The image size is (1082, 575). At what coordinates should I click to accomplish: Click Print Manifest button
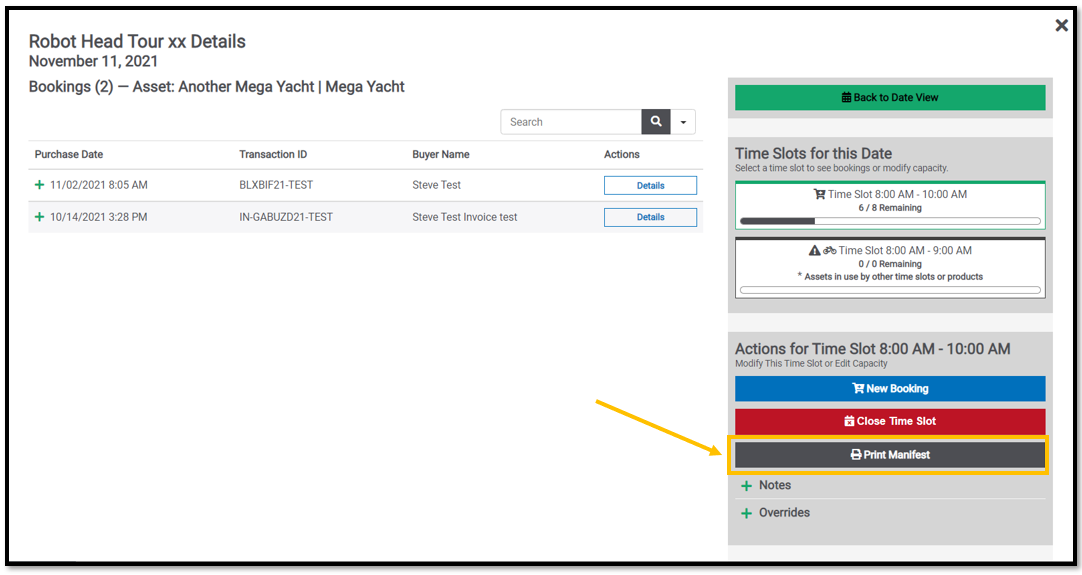(x=890, y=455)
